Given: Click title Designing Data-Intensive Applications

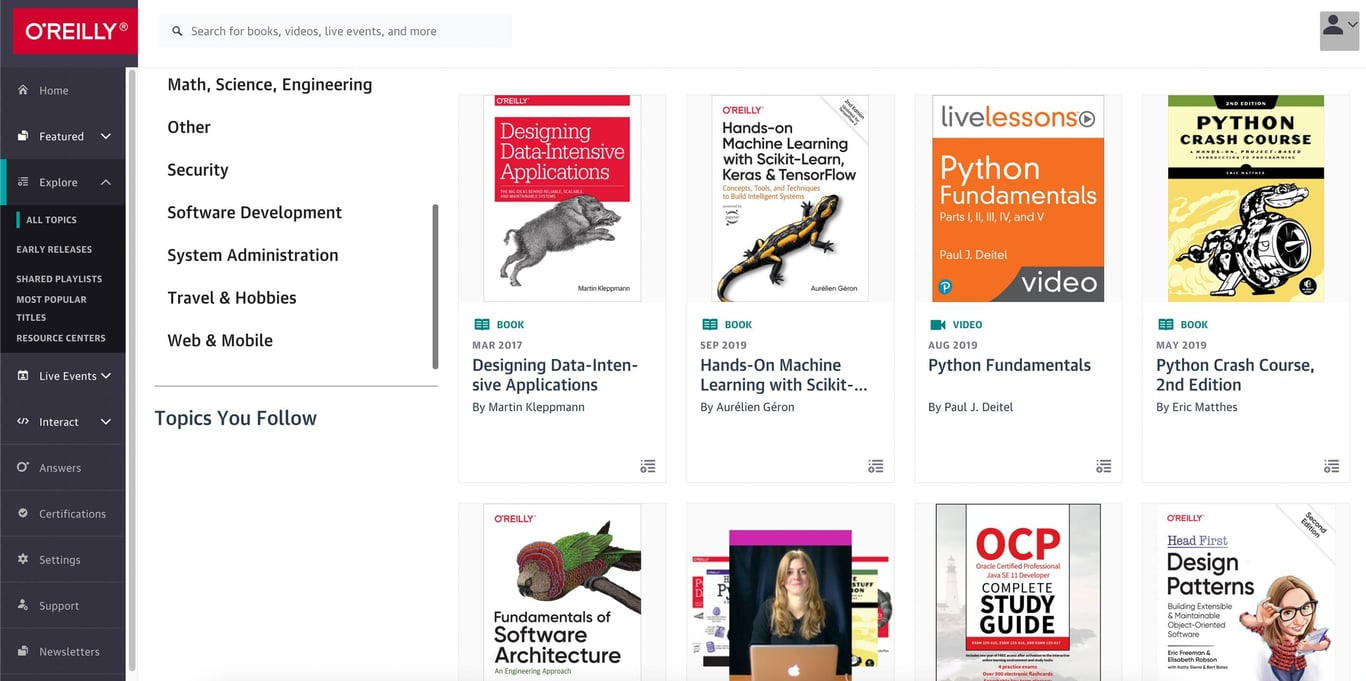Looking at the screenshot, I should [x=555, y=375].
